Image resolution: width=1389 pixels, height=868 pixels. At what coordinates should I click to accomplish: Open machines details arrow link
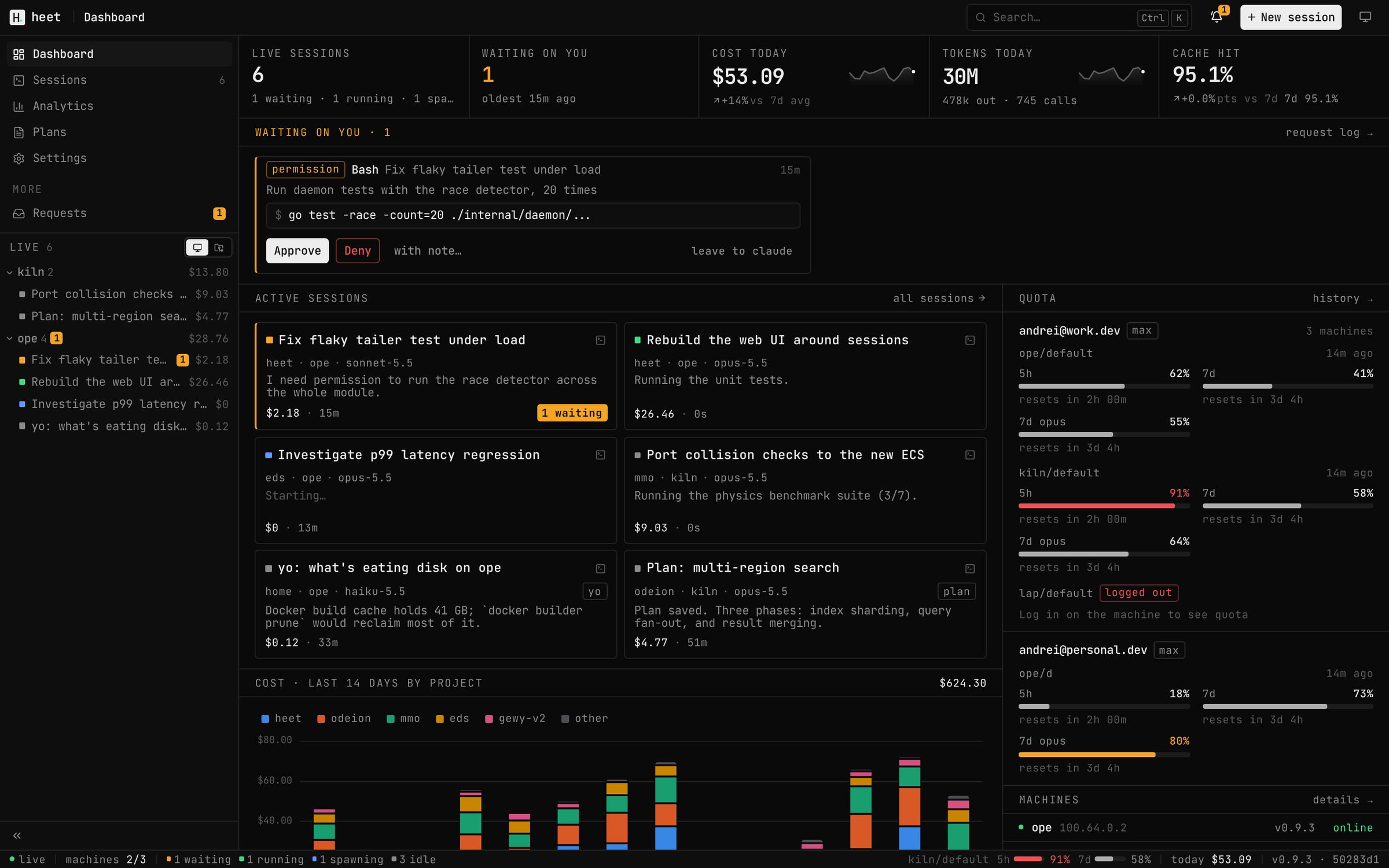1343,800
